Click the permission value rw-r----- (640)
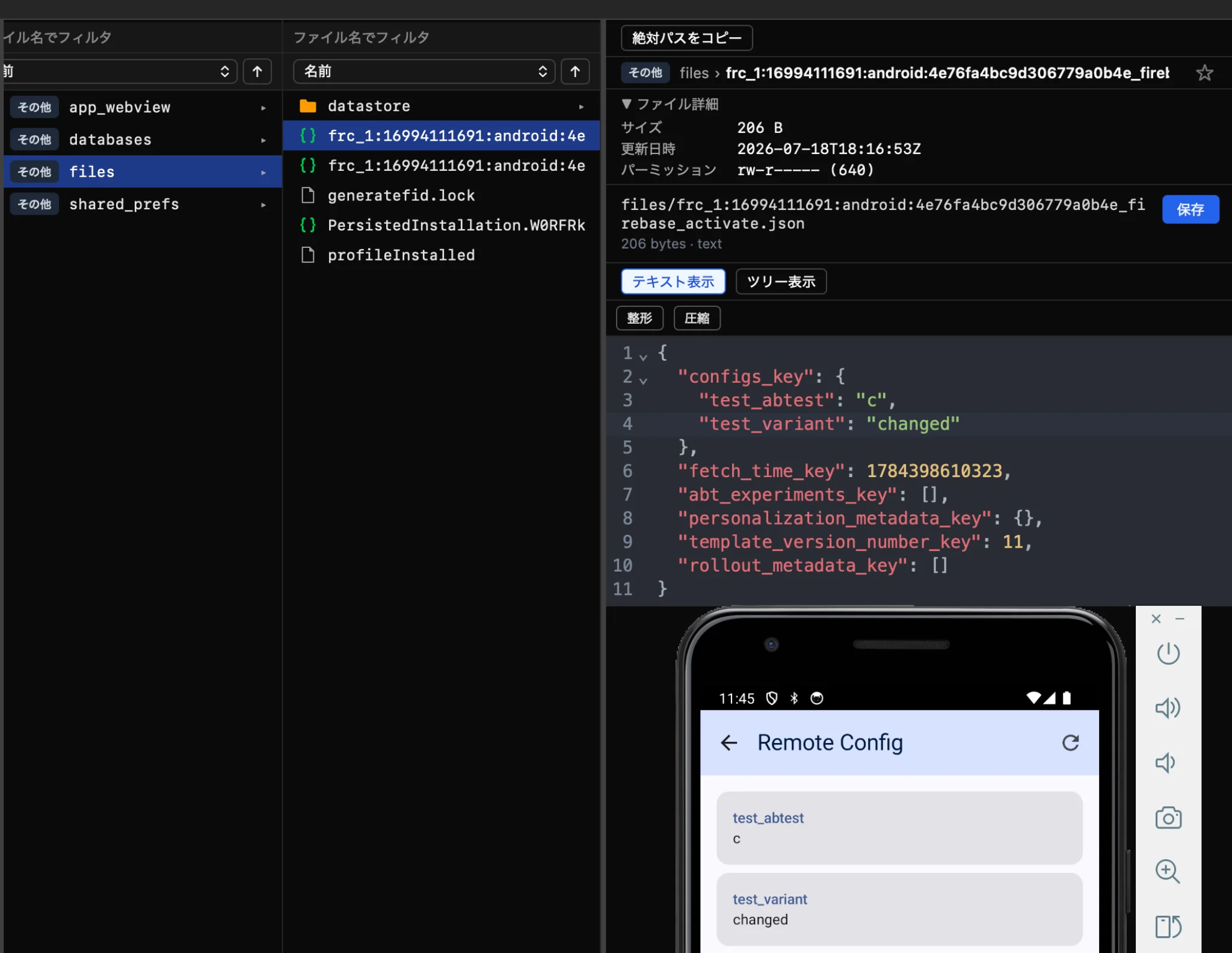1232x953 pixels. coord(805,170)
